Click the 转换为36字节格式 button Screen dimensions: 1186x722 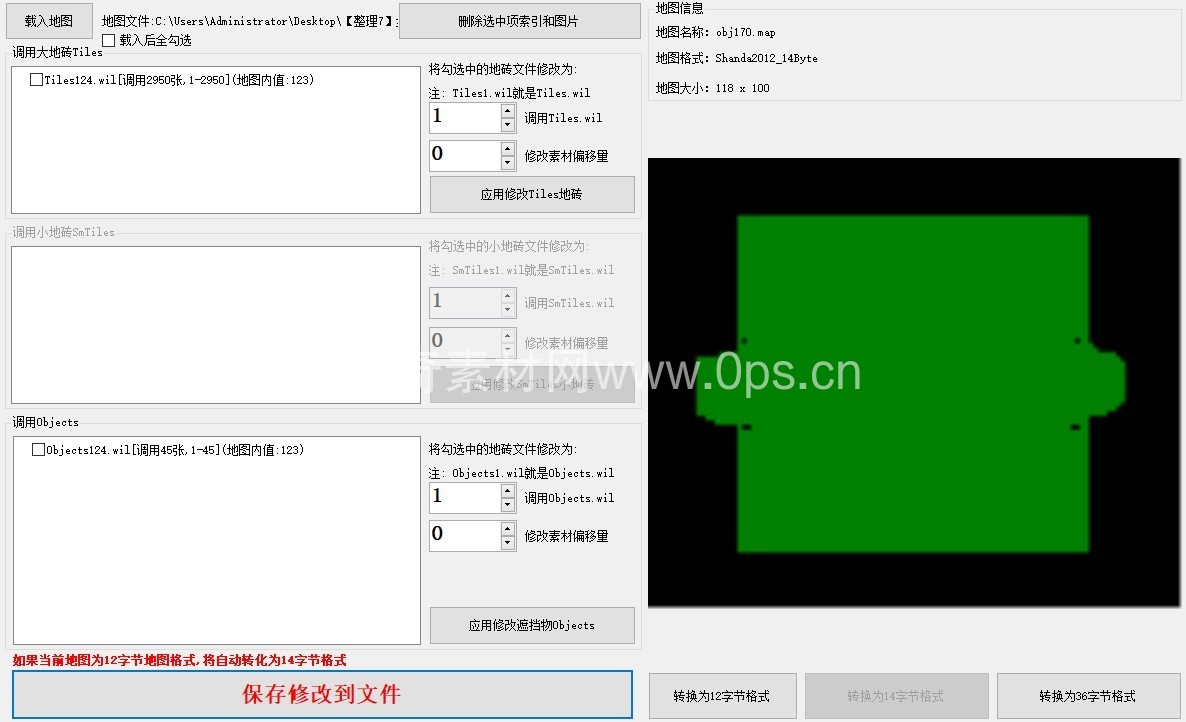click(x=1087, y=696)
